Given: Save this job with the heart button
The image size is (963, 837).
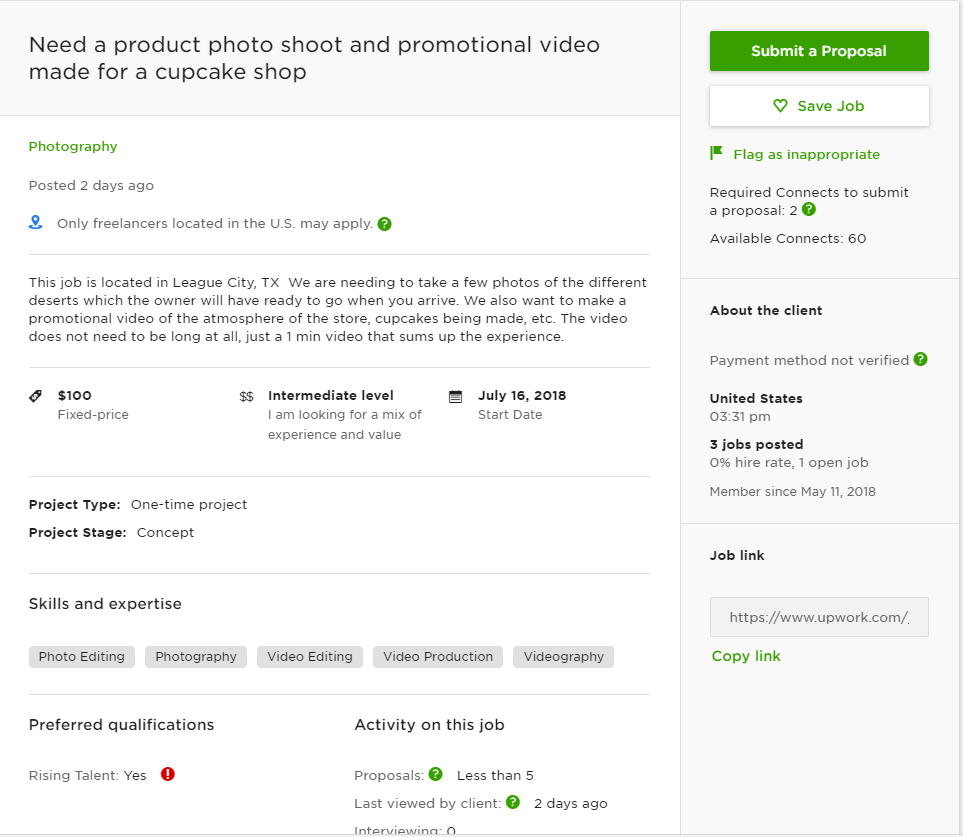Looking at the screenshot, I should click(819, 106).
